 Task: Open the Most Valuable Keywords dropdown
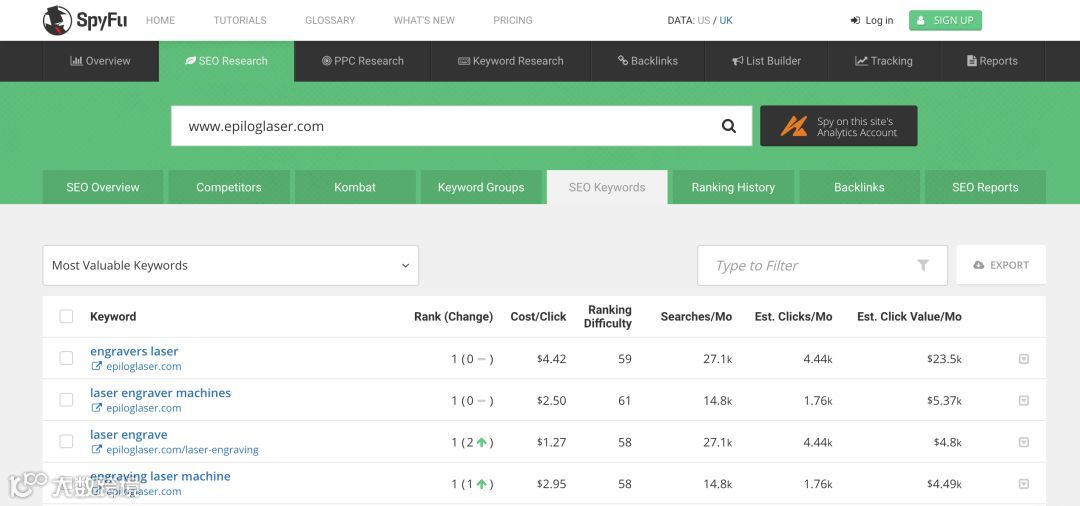(x=231, y=265)
